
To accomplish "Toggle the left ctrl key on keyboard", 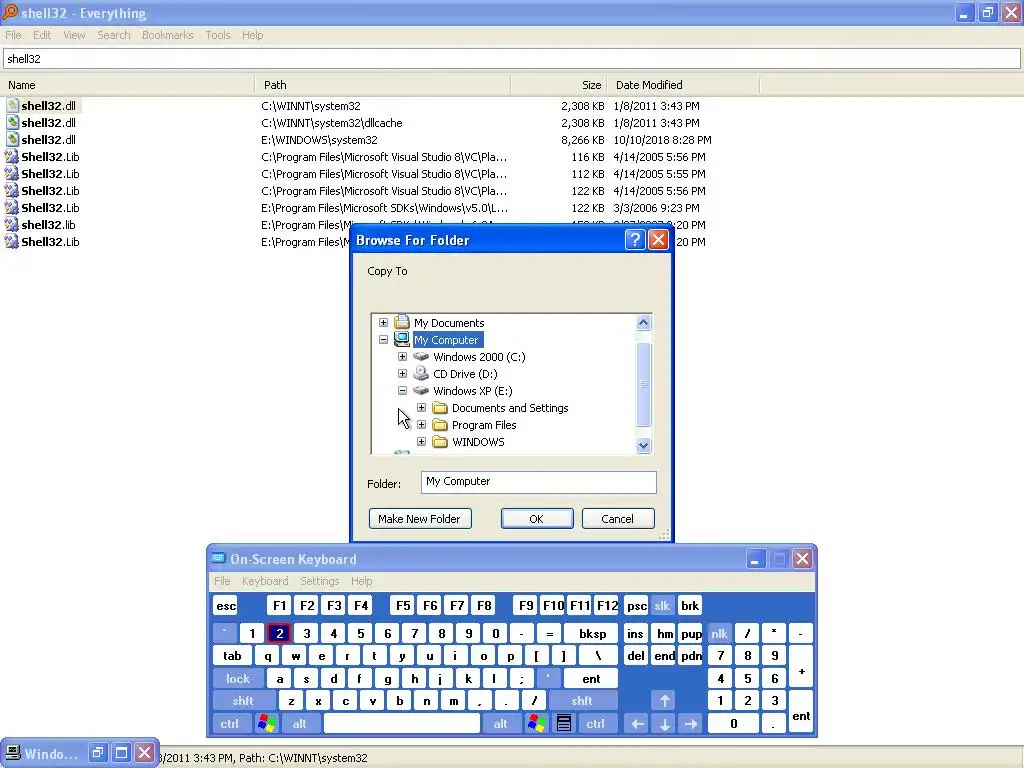I will pos(229,723).
